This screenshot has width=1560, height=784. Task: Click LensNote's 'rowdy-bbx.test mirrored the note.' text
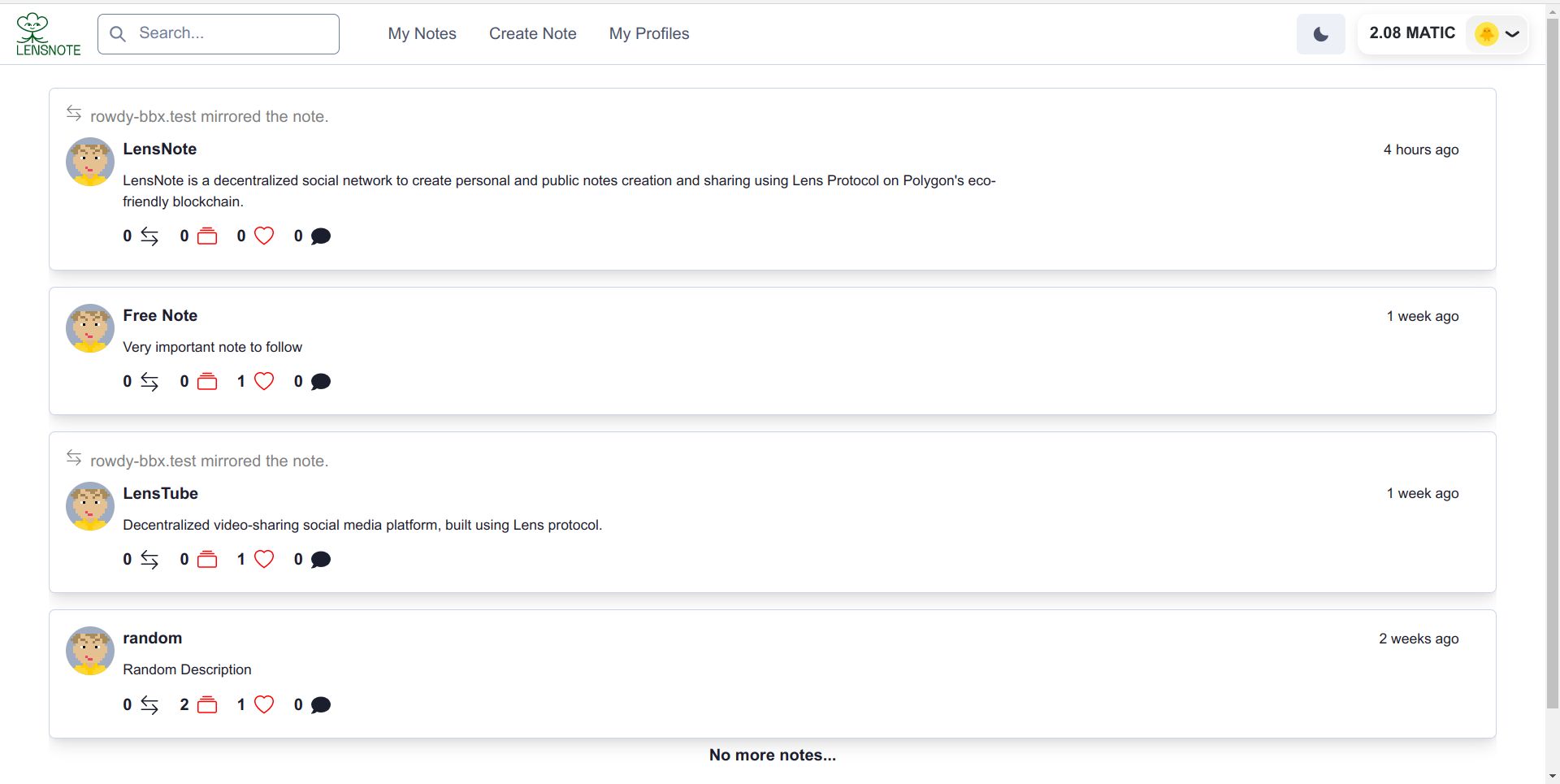click(x=209, y=116)
